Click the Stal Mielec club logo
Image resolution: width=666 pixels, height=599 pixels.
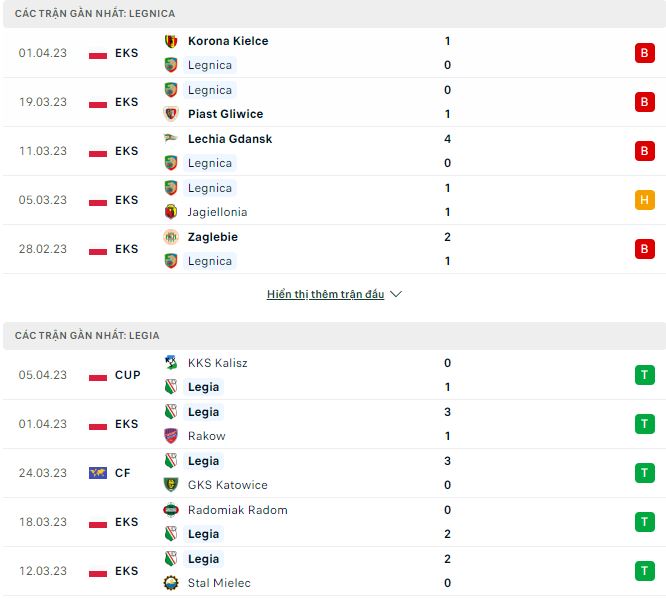[171, 583]
